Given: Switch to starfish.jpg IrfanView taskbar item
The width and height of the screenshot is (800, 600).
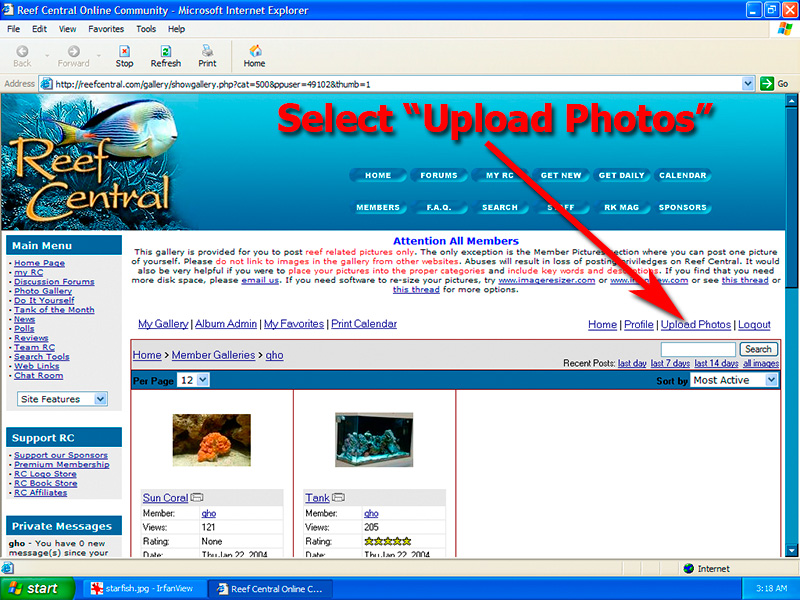Looking at the screenshot, I should [142, 588].
